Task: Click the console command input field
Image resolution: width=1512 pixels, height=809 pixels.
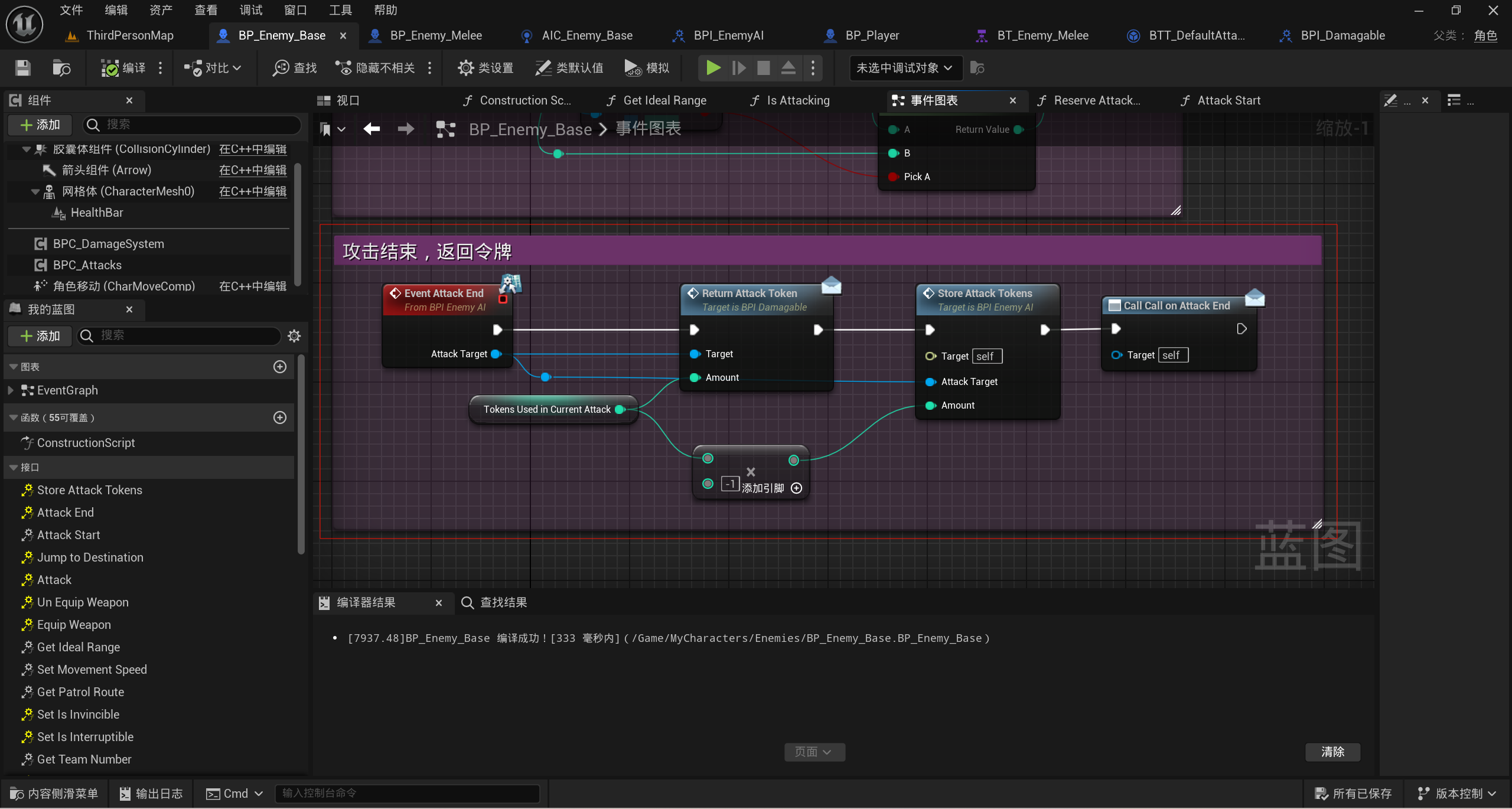Action: [408, 793]
